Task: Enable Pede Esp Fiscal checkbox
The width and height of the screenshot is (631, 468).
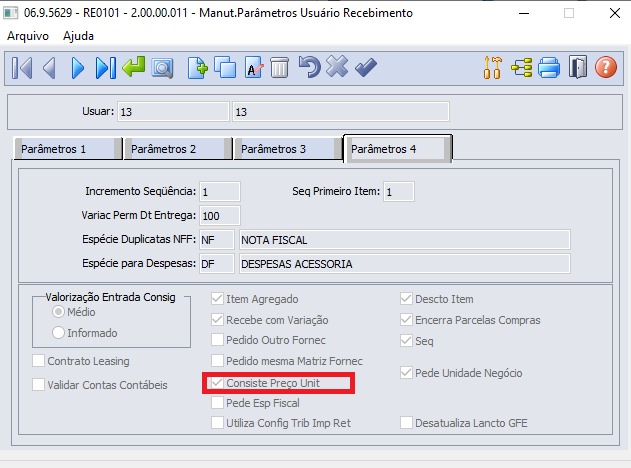Action: 217,403
